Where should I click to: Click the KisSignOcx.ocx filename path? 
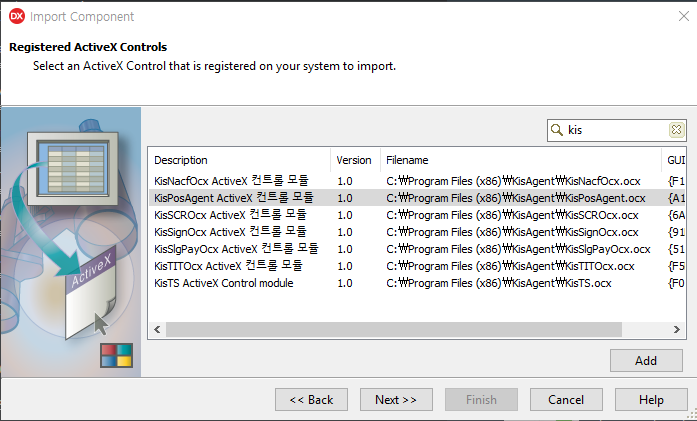click(x=512, y=232)
